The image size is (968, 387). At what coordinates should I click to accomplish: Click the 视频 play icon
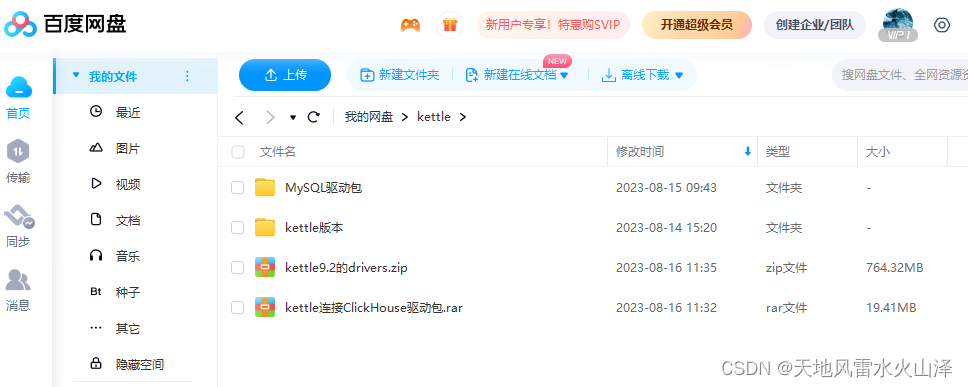point(96,183)
